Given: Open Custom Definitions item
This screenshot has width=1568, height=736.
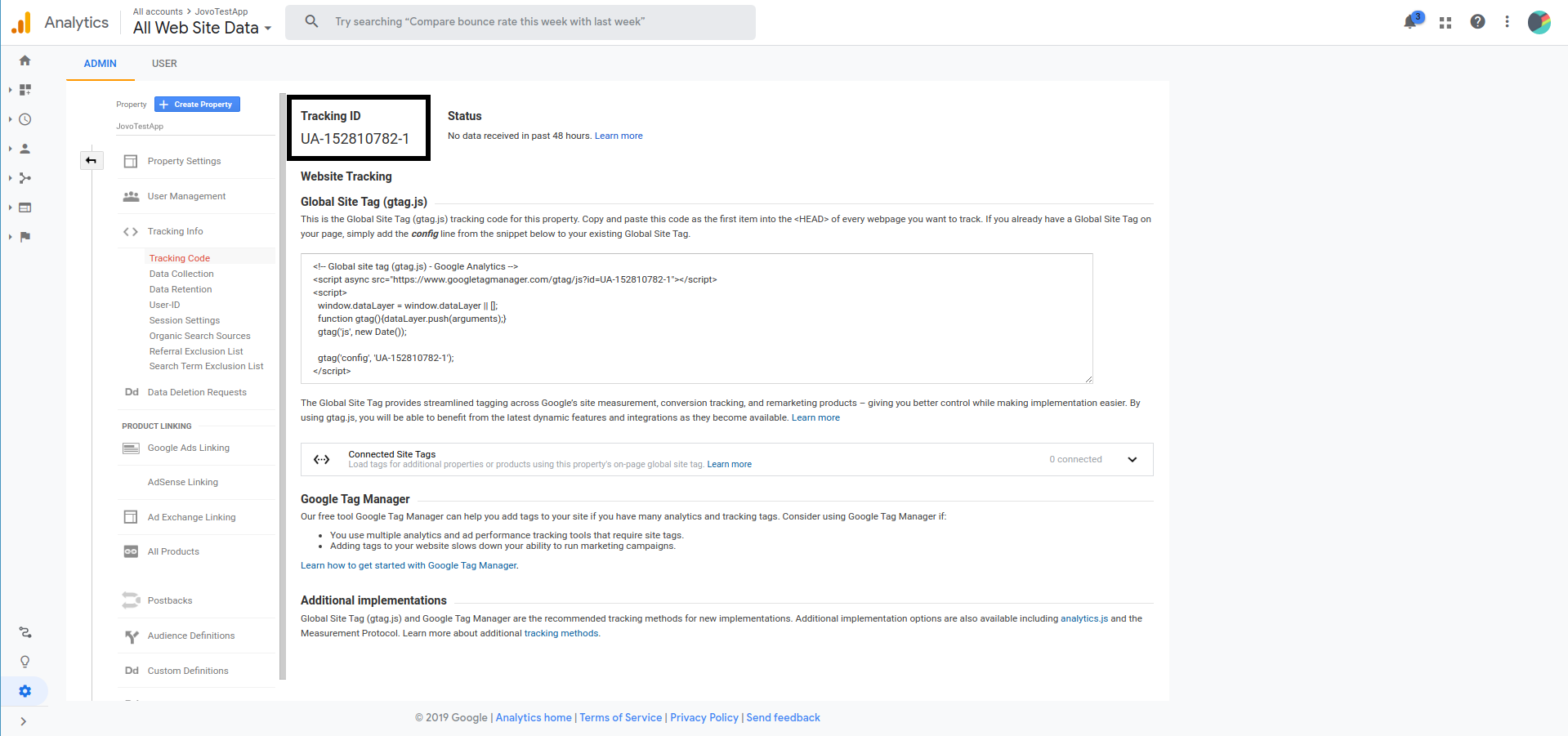Looking at the screenshot, I should coord(188,671).
